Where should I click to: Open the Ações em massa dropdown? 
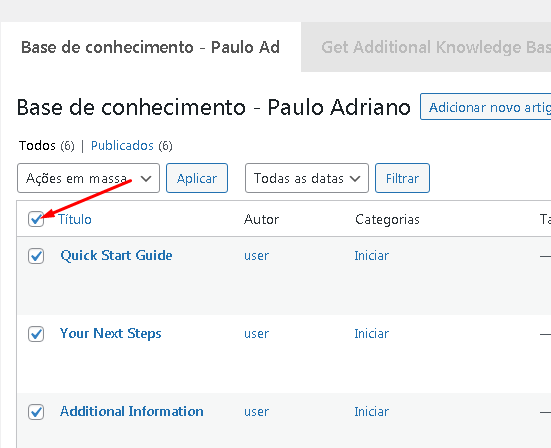88,178
